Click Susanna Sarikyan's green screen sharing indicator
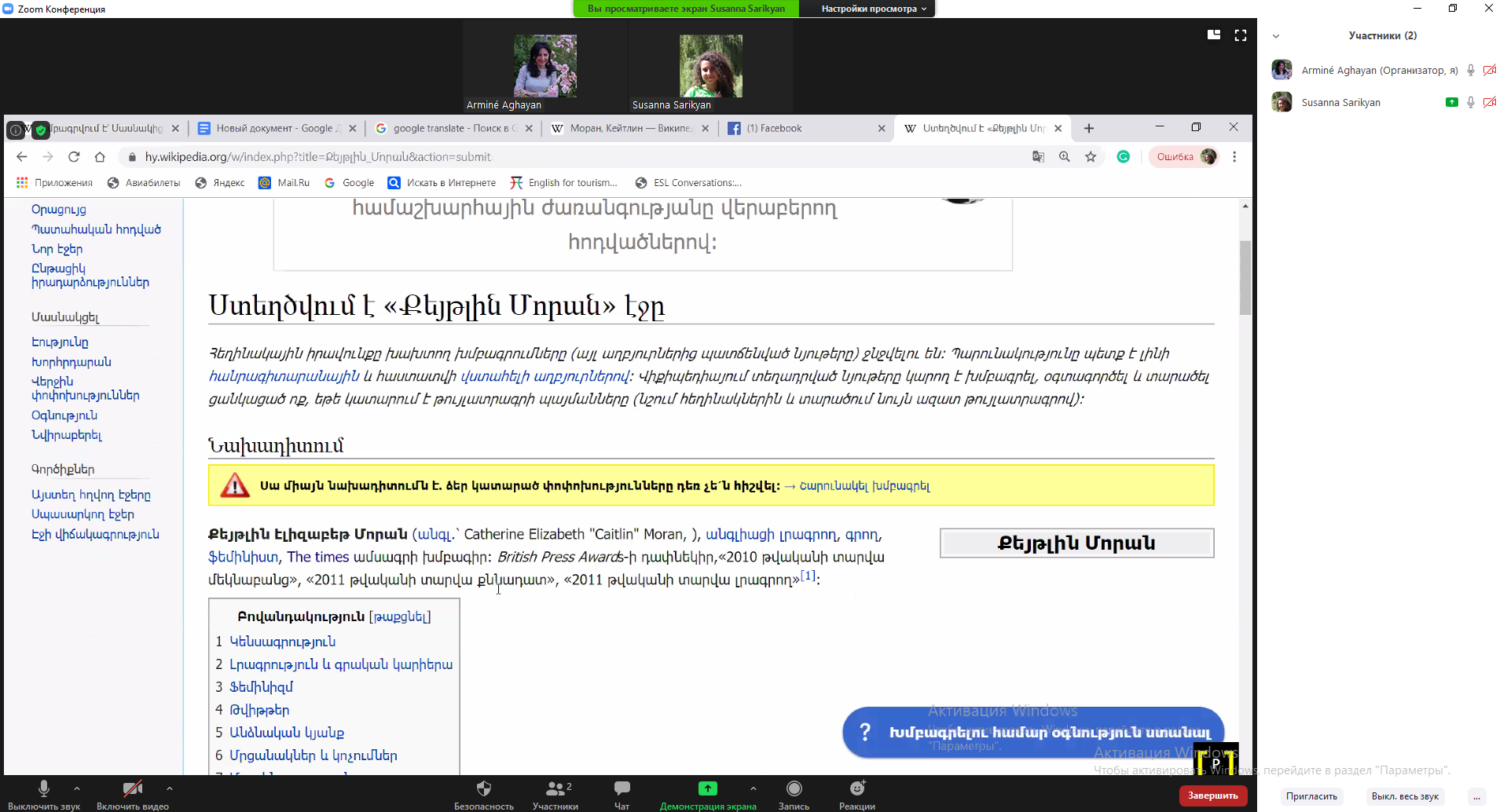The width and height of the screenshot is (1507, 812). (x=1452, y=102)
